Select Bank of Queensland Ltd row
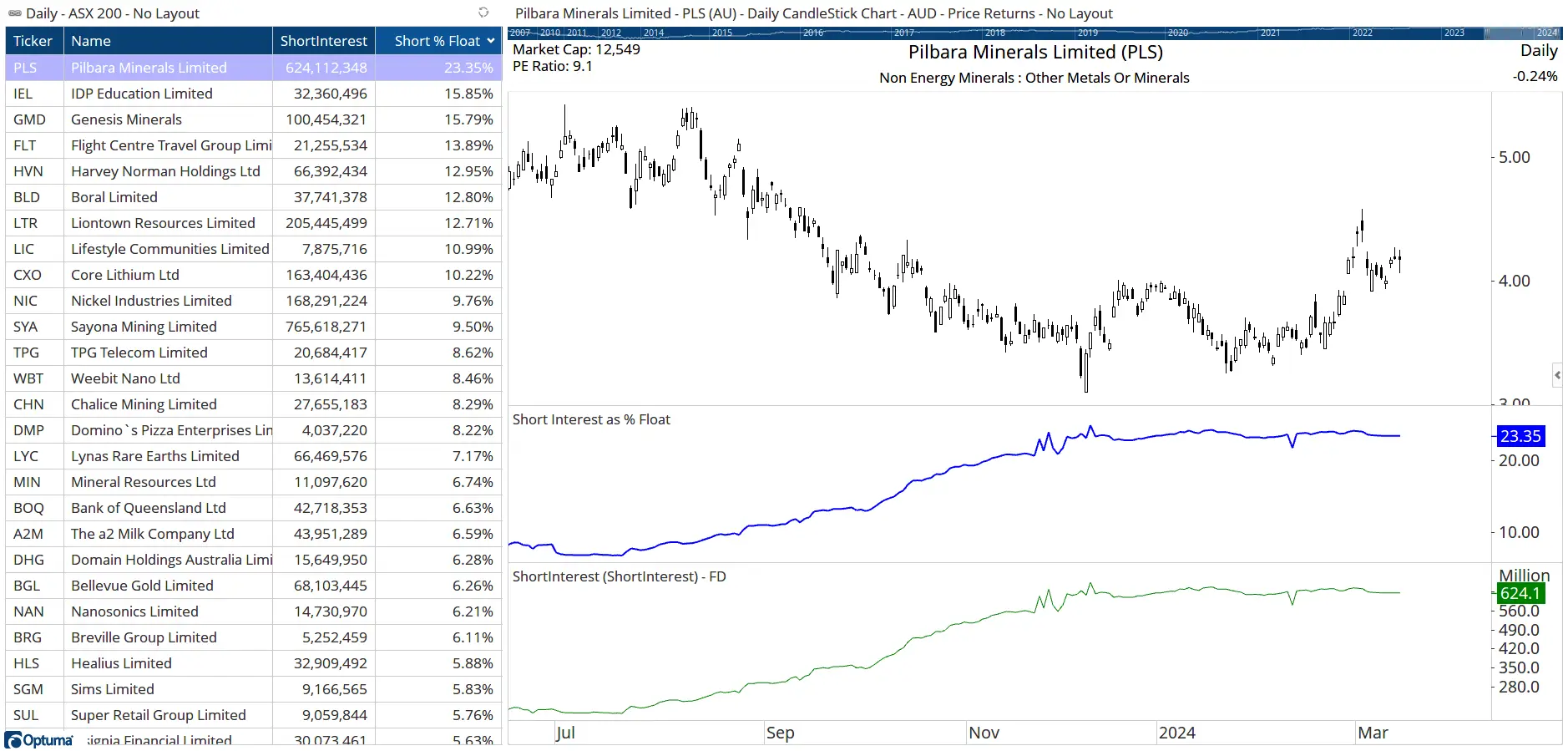Screen dimensions: 1568x751 point(253,508)
